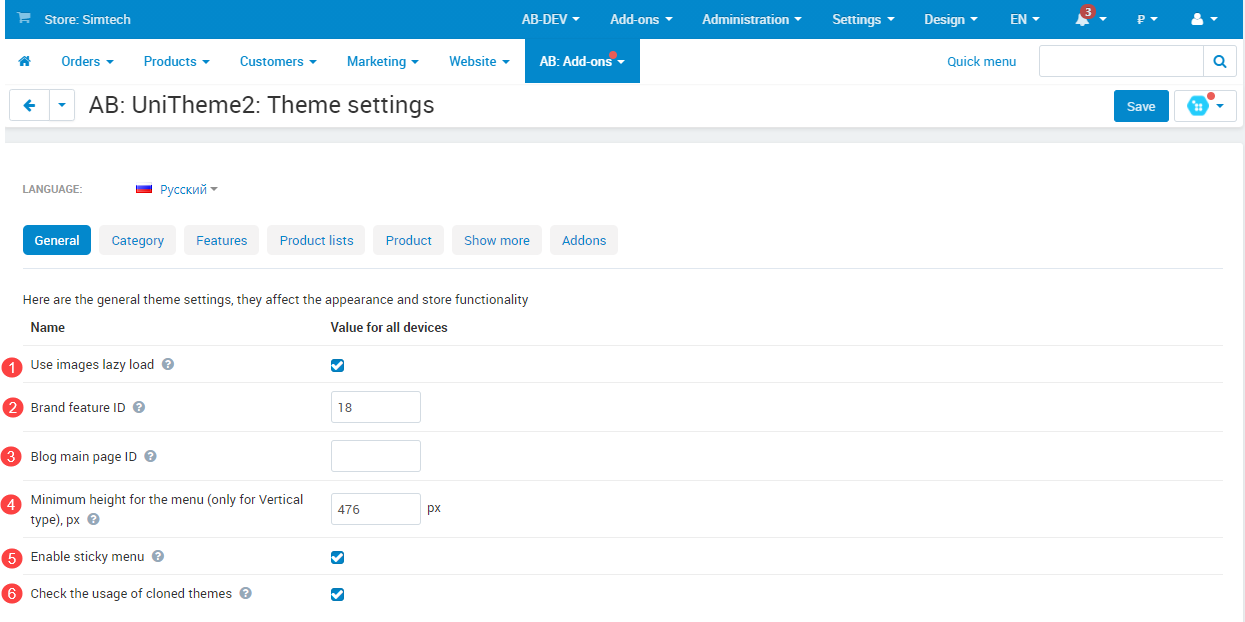Click the 'Value for all devices' column header
Image resolution: width=1245 pixels, height=622 pixels.
[389, 327]
